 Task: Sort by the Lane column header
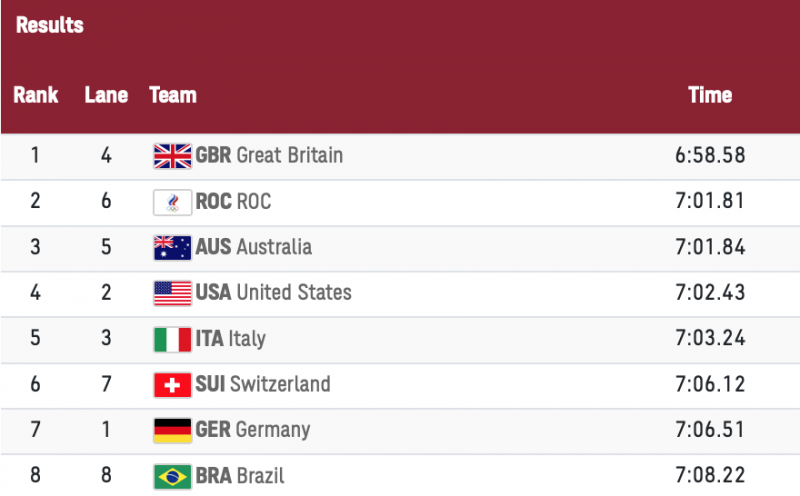point(106,96)
